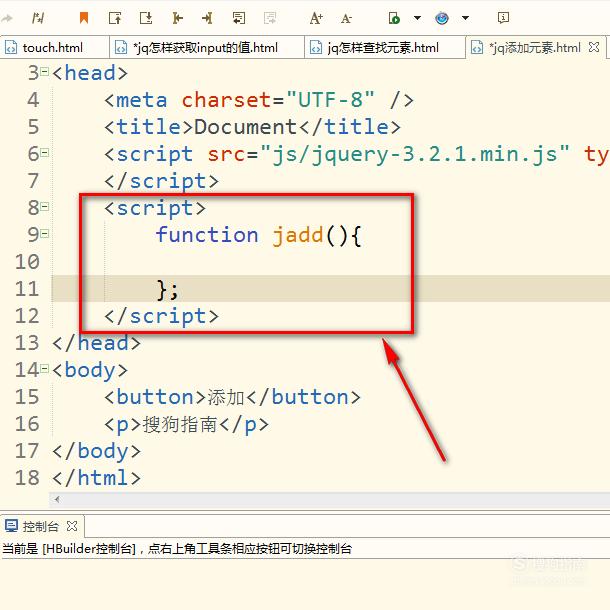610x610 pixels.
Task: Select the jq添加元素.html tab
Action: (x=535, y=48)
